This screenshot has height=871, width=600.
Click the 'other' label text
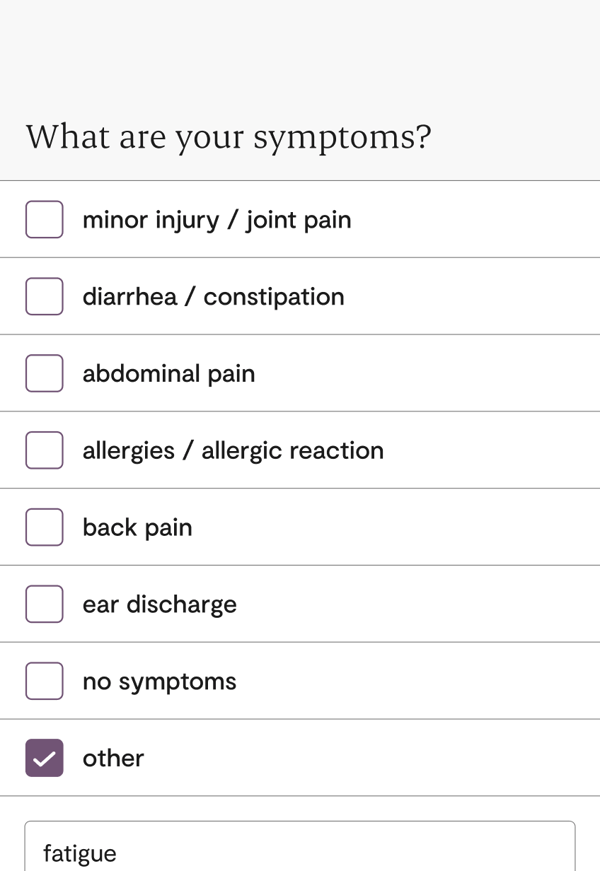(x=113, y=759)
